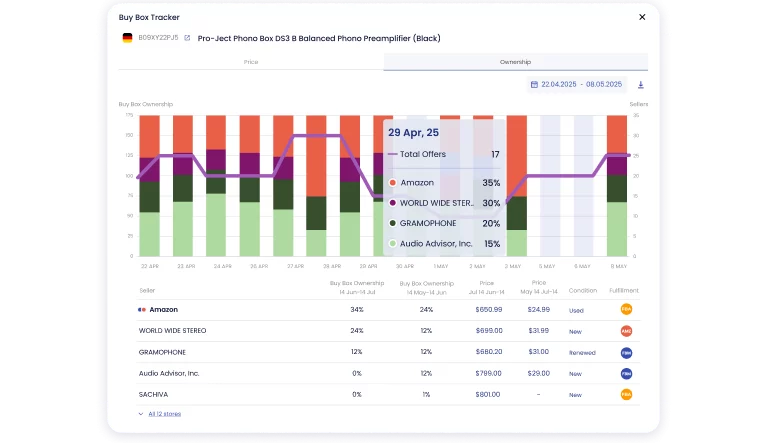
Task: Open the external link icon beside ASIN
Action: [x=187, y=38]
